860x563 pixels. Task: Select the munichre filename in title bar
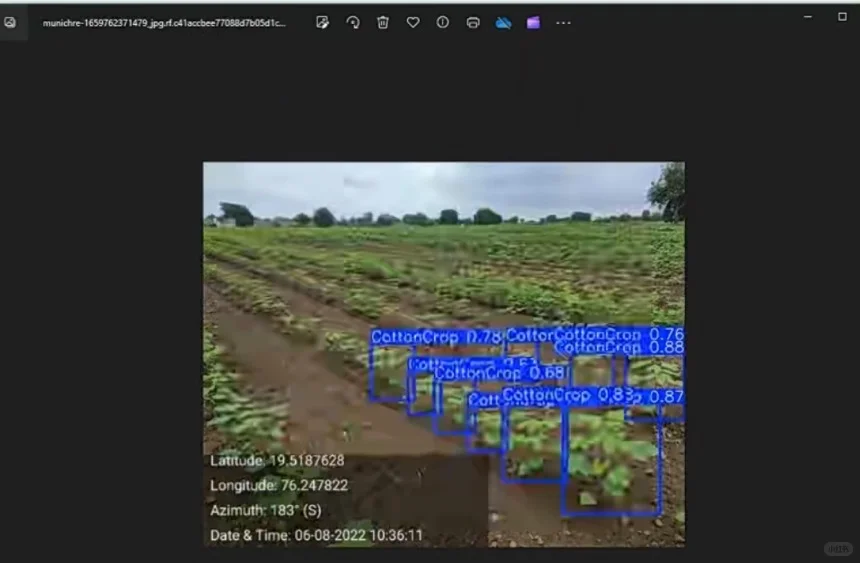click(x=164, y=23)
